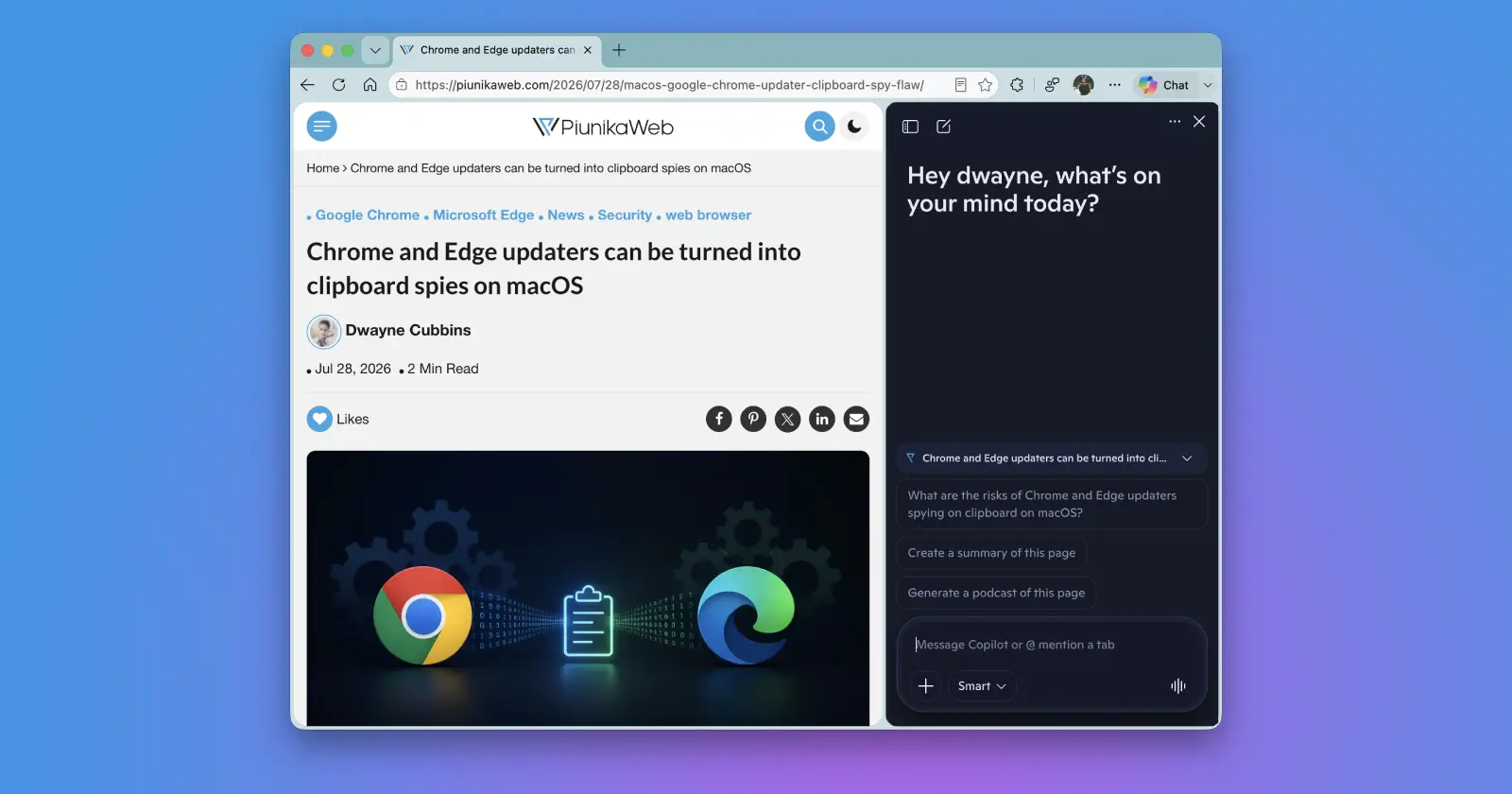
Task: Share article on X
Action: point(788,419)
